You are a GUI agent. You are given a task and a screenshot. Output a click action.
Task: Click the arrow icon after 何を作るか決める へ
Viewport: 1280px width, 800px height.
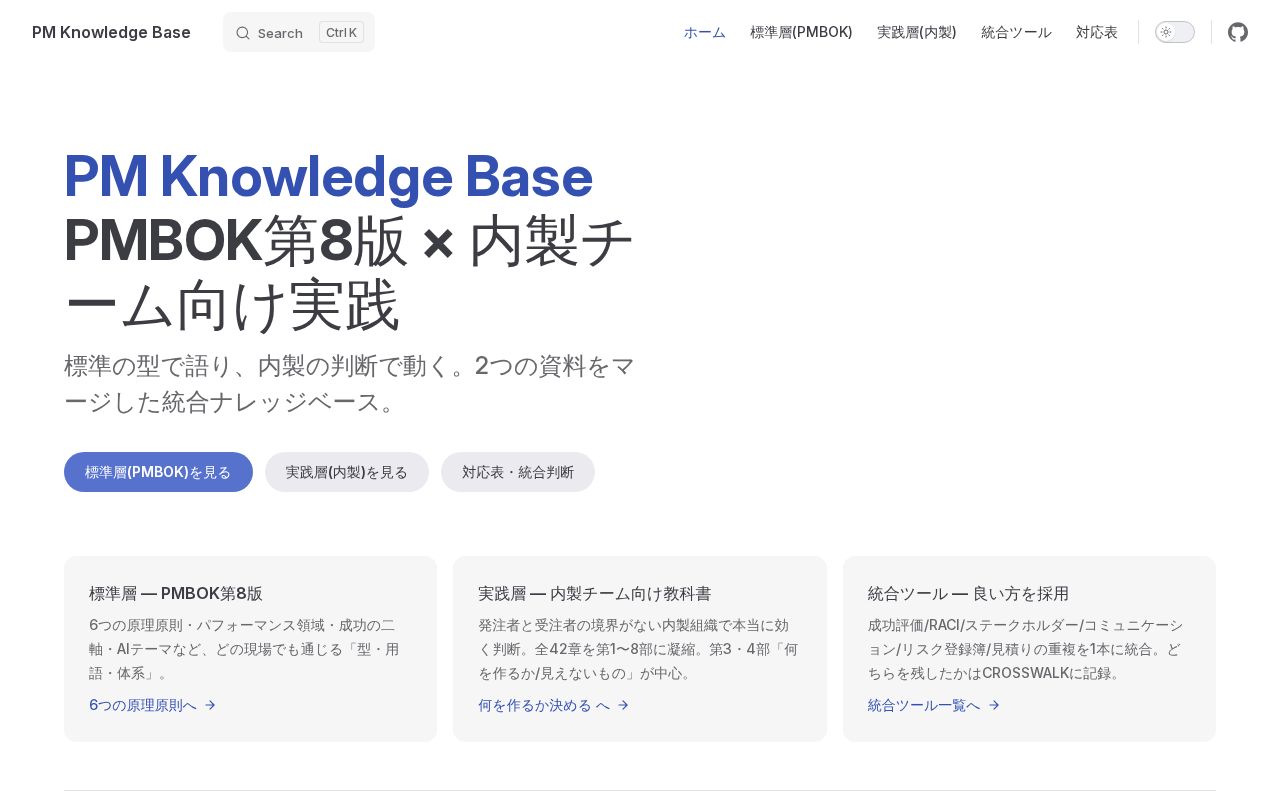623,705
